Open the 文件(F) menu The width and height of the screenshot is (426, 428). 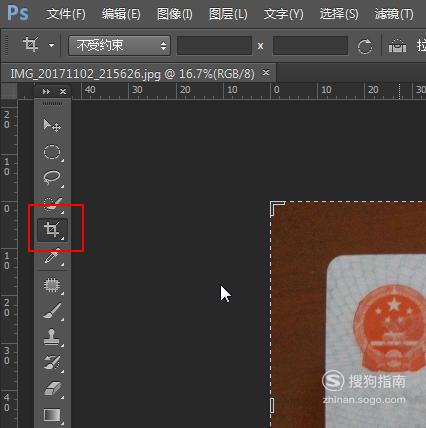66,14
